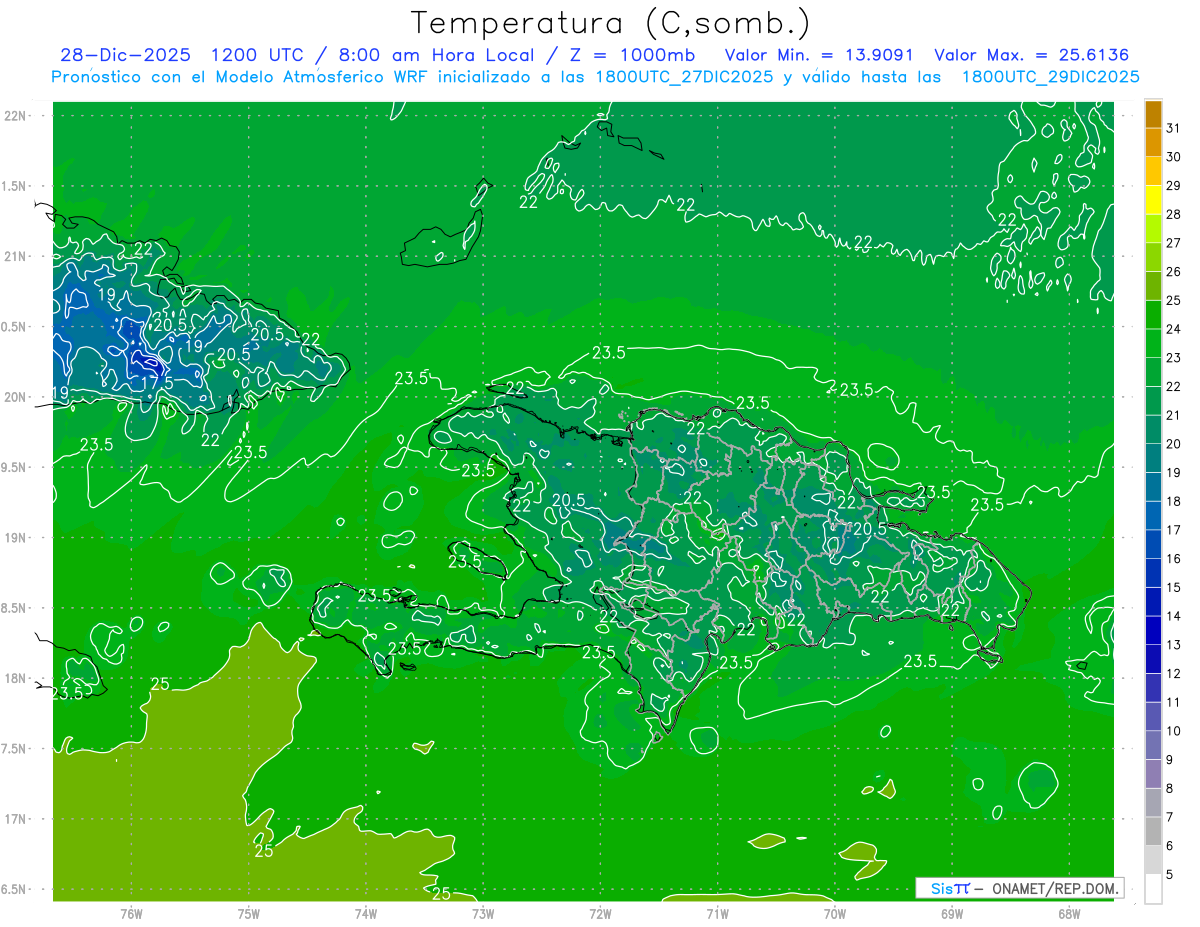Select the title 'Temperatura (C,somb.)'
Screen dimensions: 1200x927
(x=611, y=22)
